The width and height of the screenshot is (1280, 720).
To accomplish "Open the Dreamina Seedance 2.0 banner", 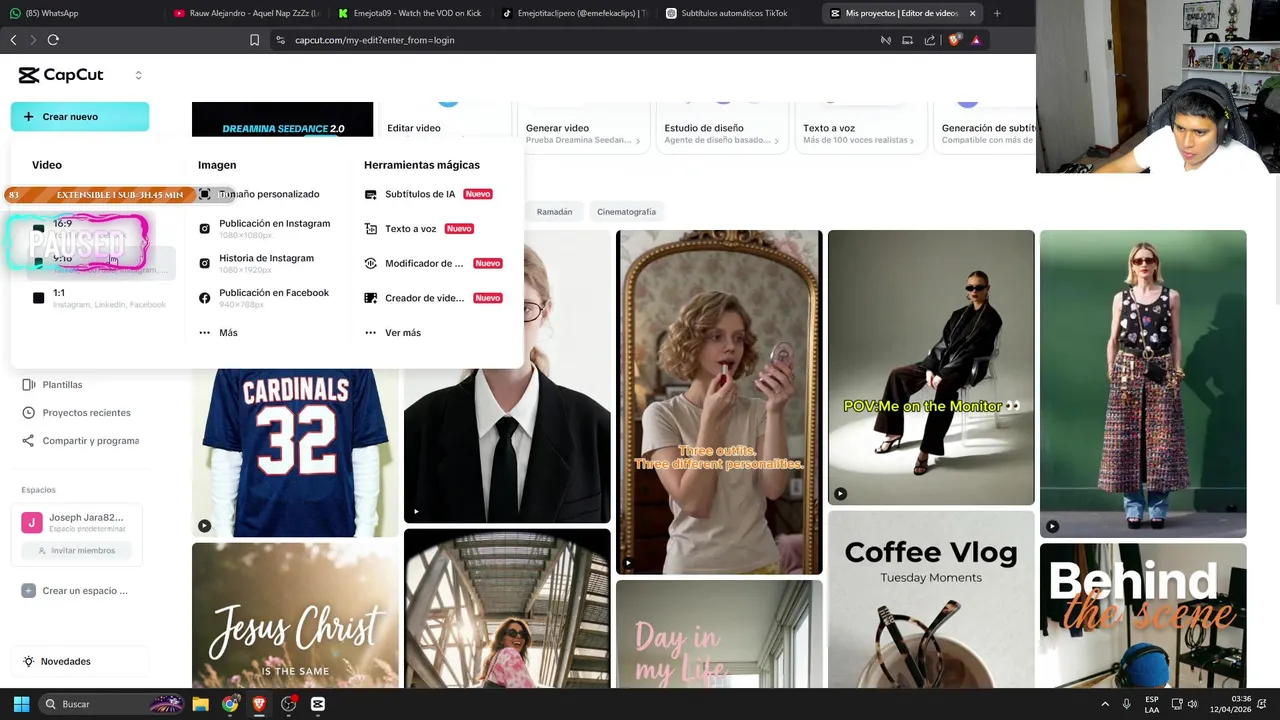I will click(282, 119).
